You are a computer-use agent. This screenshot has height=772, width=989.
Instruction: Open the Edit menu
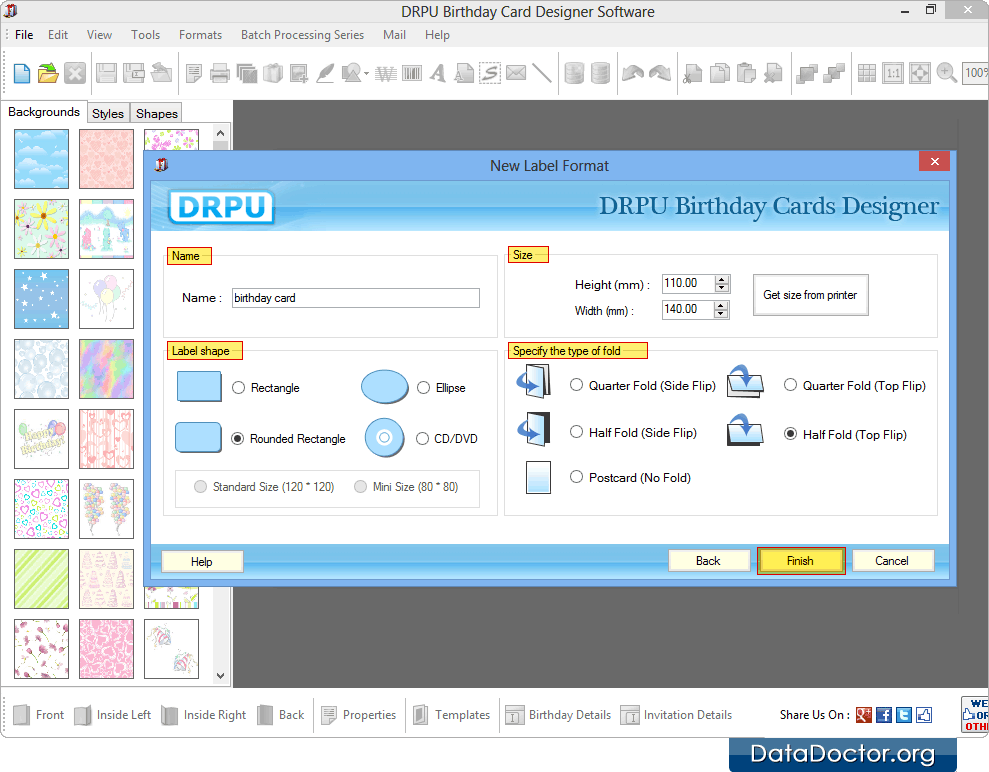(x=58, y=35)
